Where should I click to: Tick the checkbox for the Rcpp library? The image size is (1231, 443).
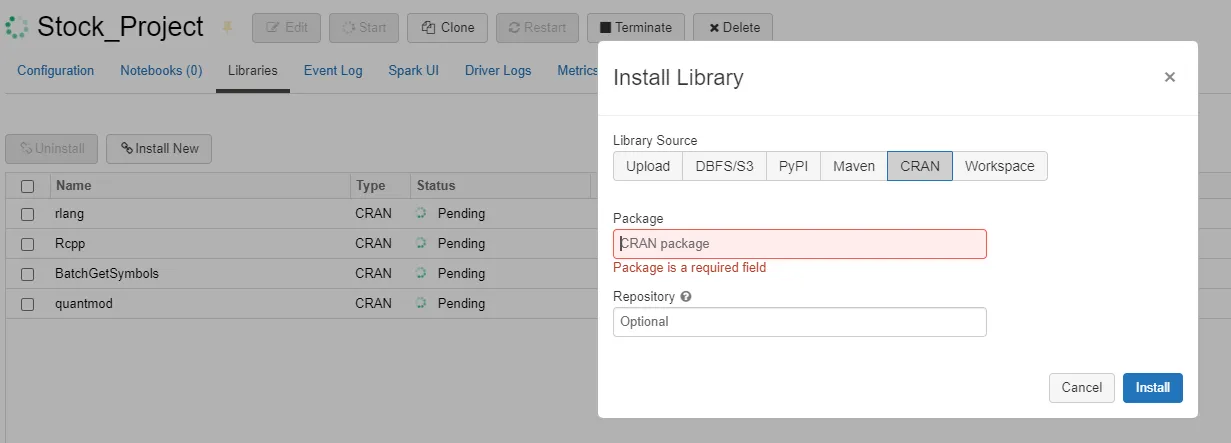point(28,243)
